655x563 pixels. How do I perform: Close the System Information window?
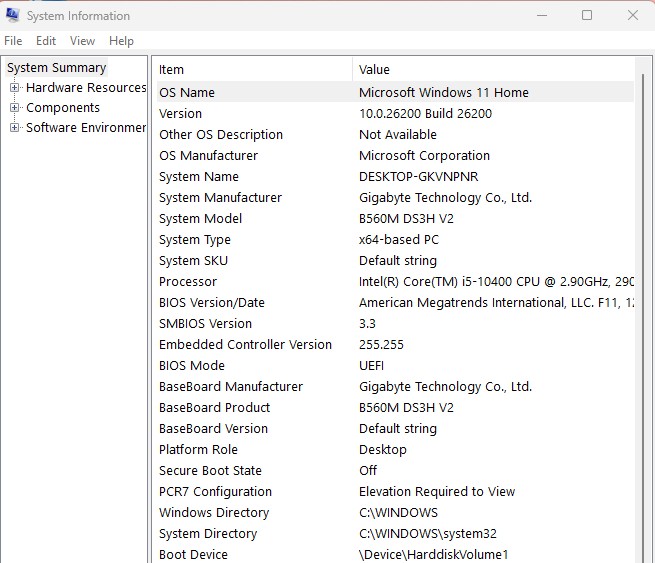(632, 15)
